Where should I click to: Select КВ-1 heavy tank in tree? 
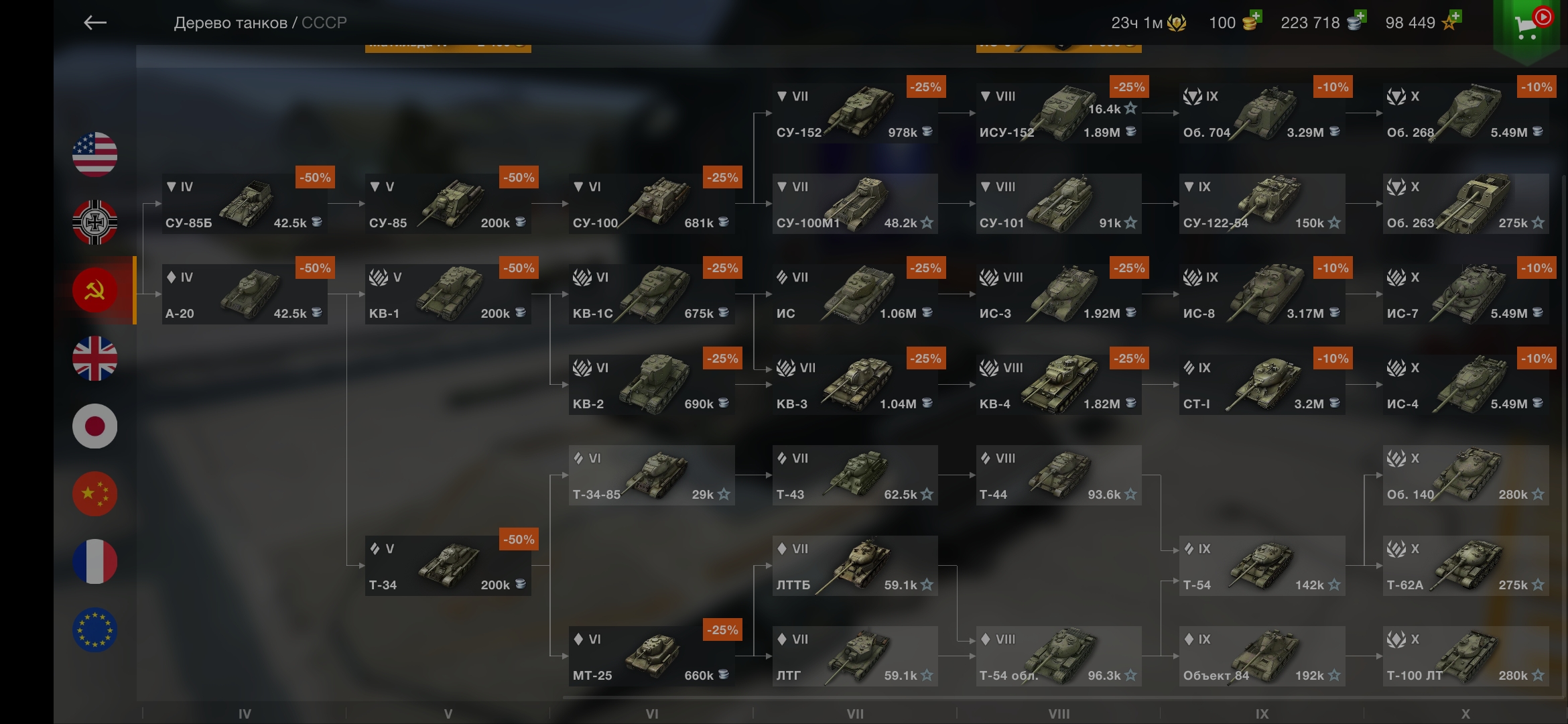click(x=448, y=294)
